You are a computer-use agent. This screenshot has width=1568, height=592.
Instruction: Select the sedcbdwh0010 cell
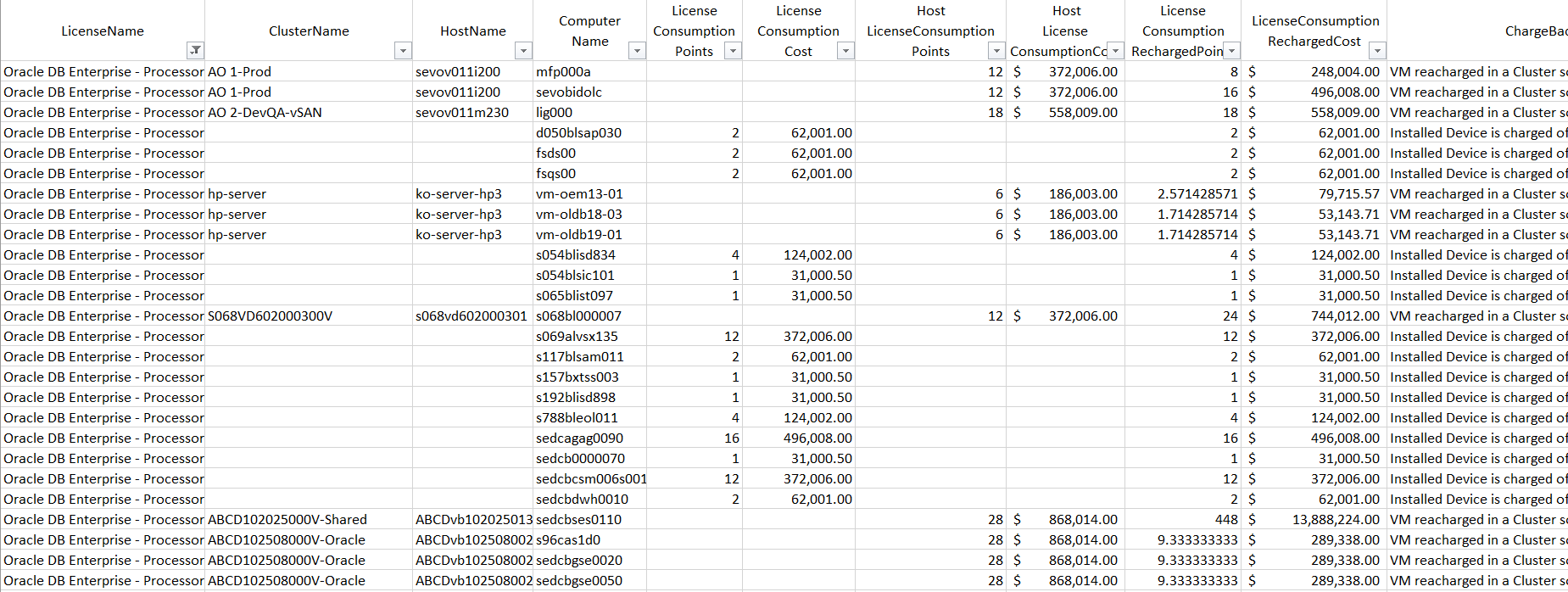tap(589, 500)
